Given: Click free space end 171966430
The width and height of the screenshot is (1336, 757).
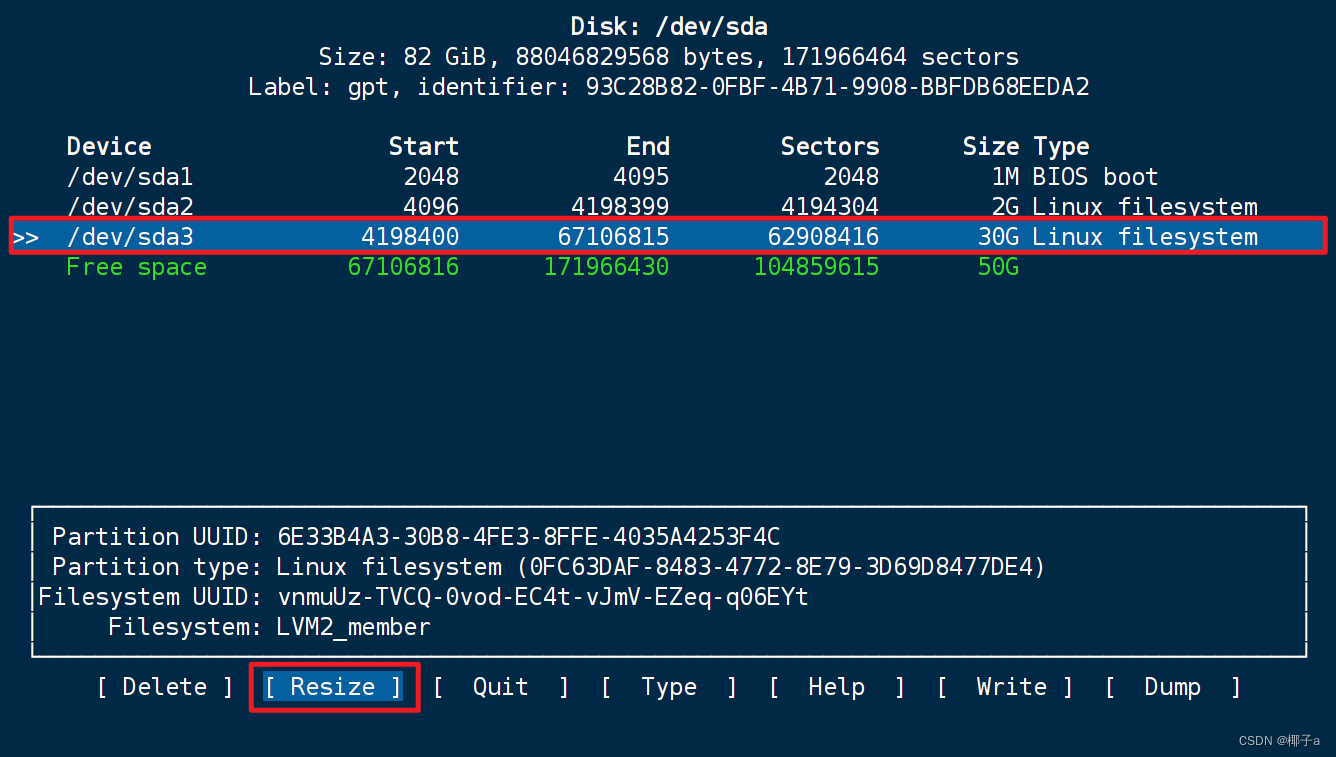Looking at the screenshot, I should point(606,267).
